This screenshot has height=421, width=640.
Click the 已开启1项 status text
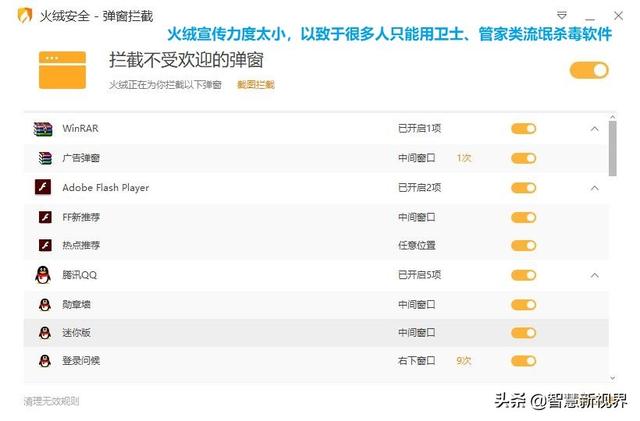pos(420,129)
